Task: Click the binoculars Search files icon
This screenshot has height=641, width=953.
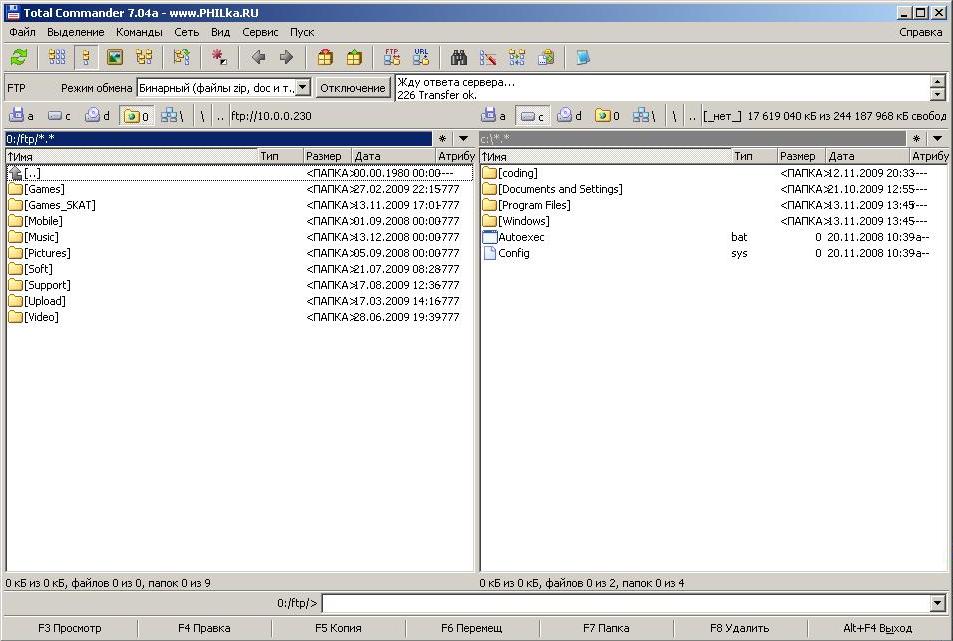Action: pos(459,57)
